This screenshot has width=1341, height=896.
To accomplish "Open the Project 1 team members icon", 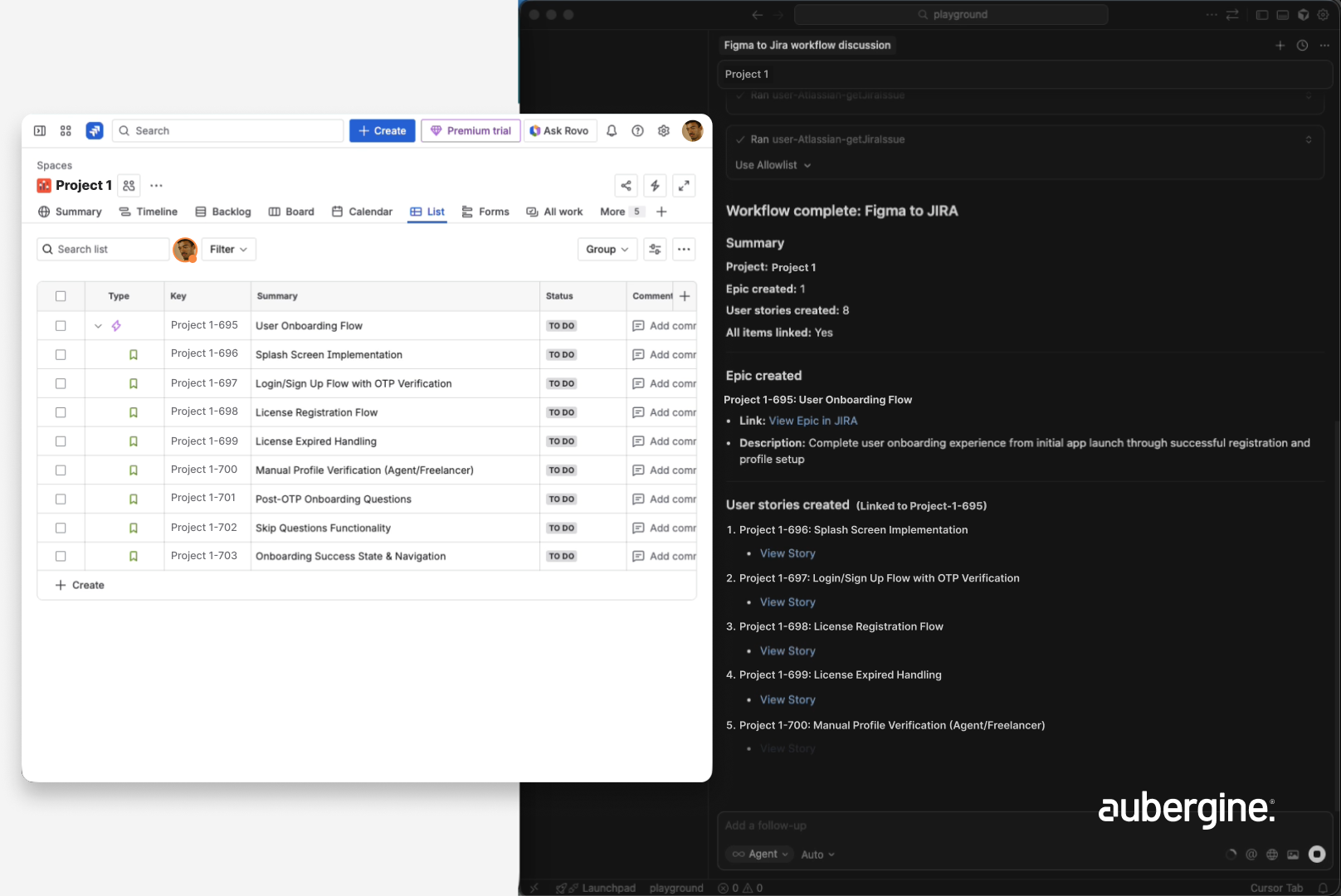I will (129, 186).
